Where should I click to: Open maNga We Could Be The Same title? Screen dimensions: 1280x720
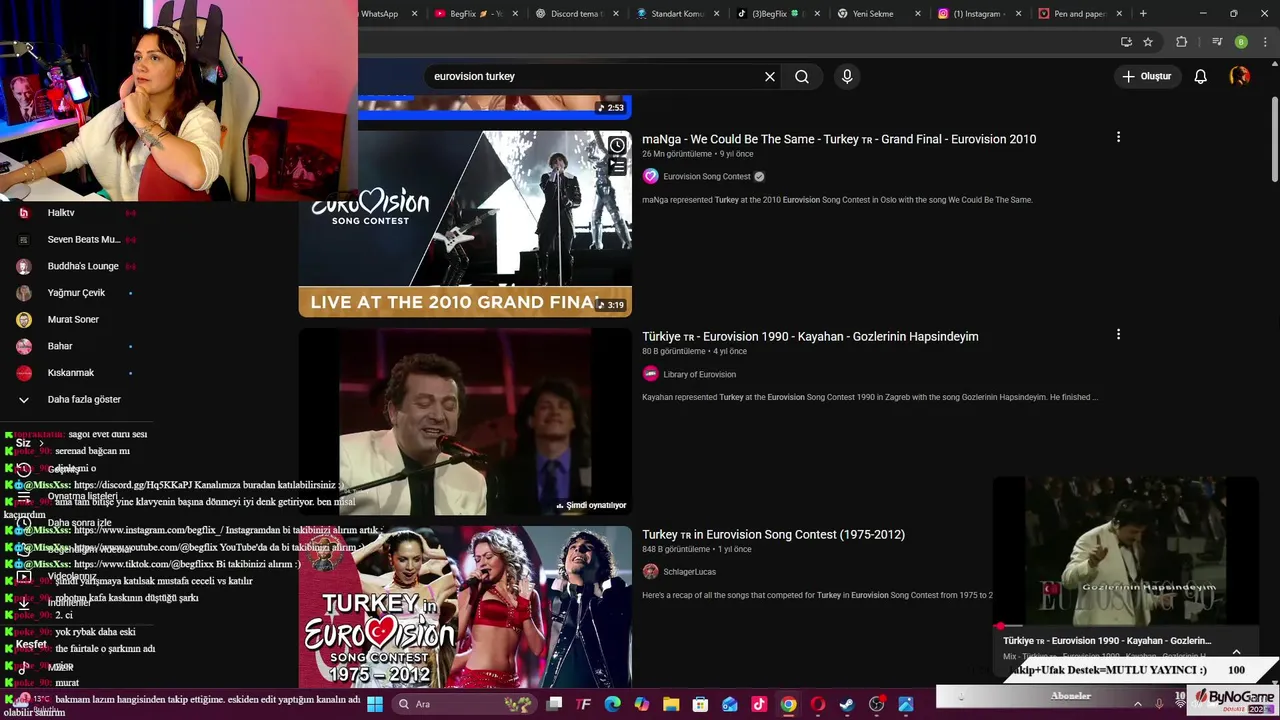pos(839,139)
